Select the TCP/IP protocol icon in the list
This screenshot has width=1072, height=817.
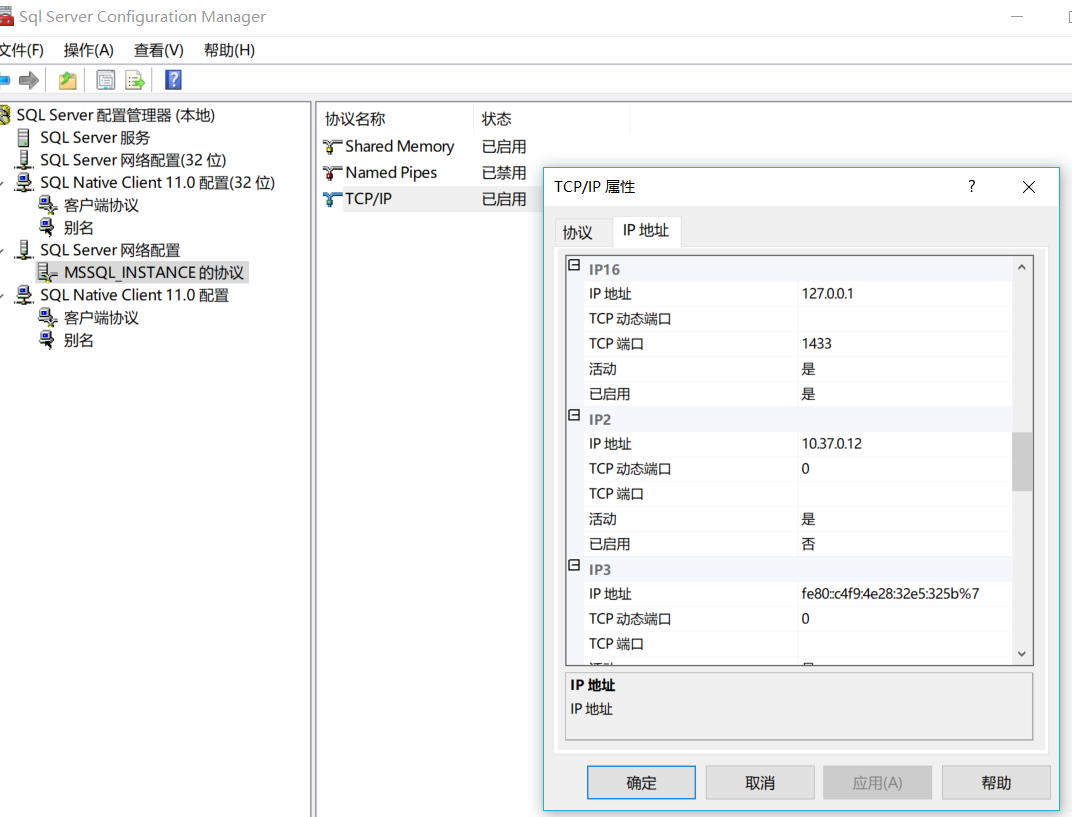tap(330, 198)
